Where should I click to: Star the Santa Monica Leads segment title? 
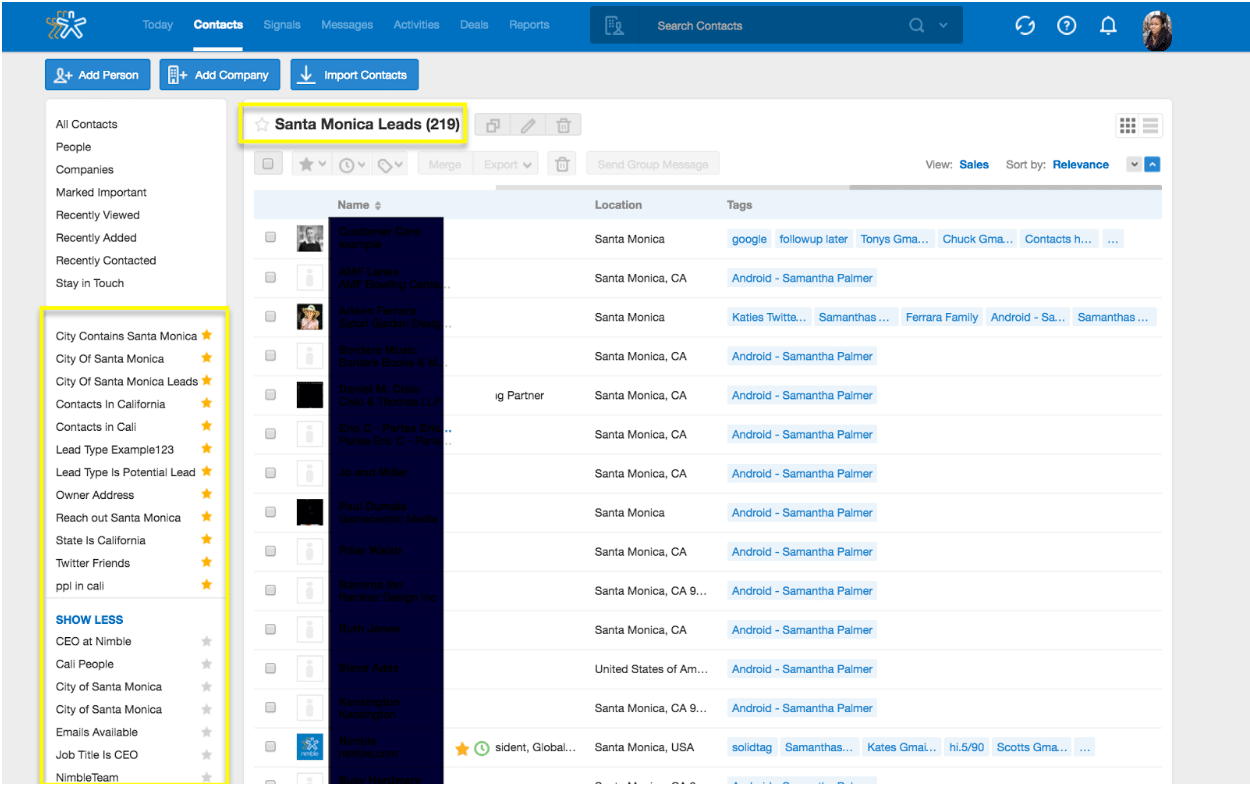[262, 125]
